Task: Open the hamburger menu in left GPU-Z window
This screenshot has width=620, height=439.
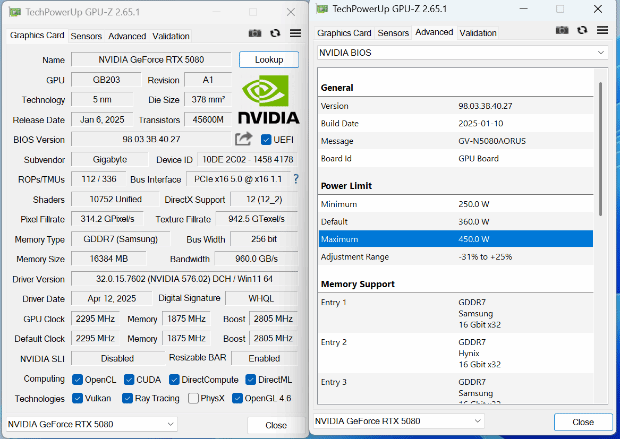Action: tap(295, 33)
